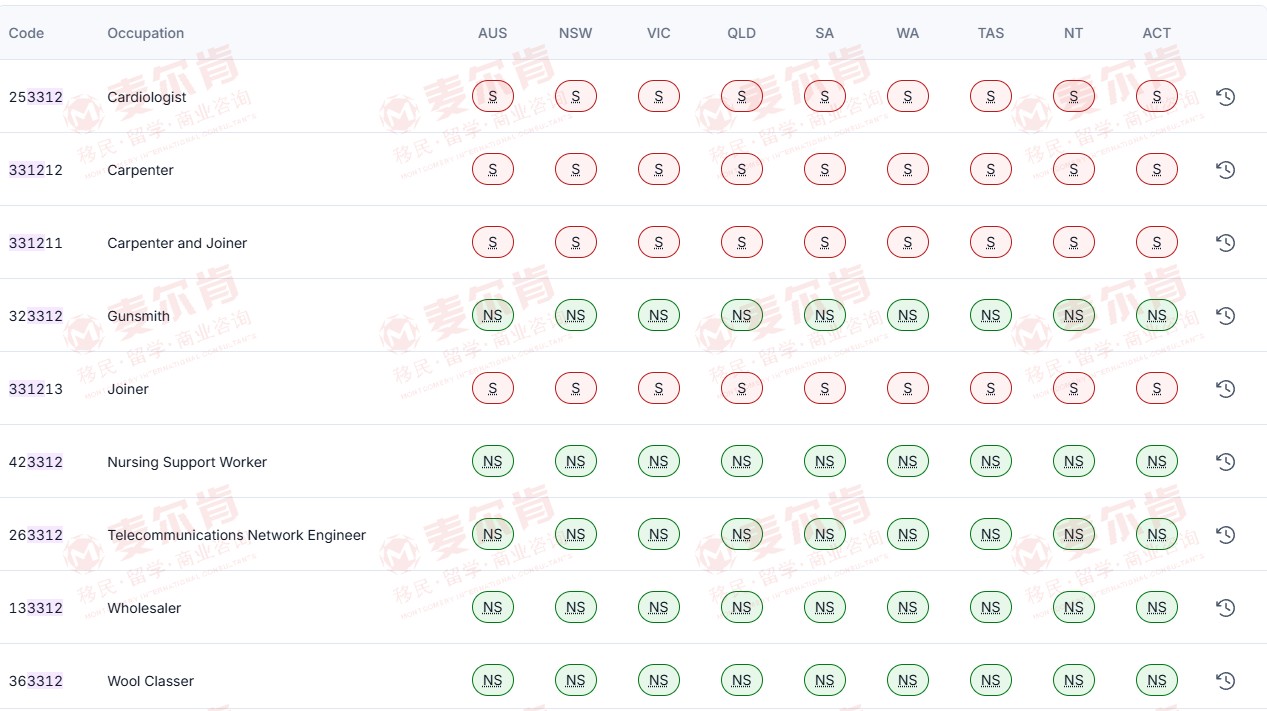Click the Occupation column header

(x=146, y=33)
